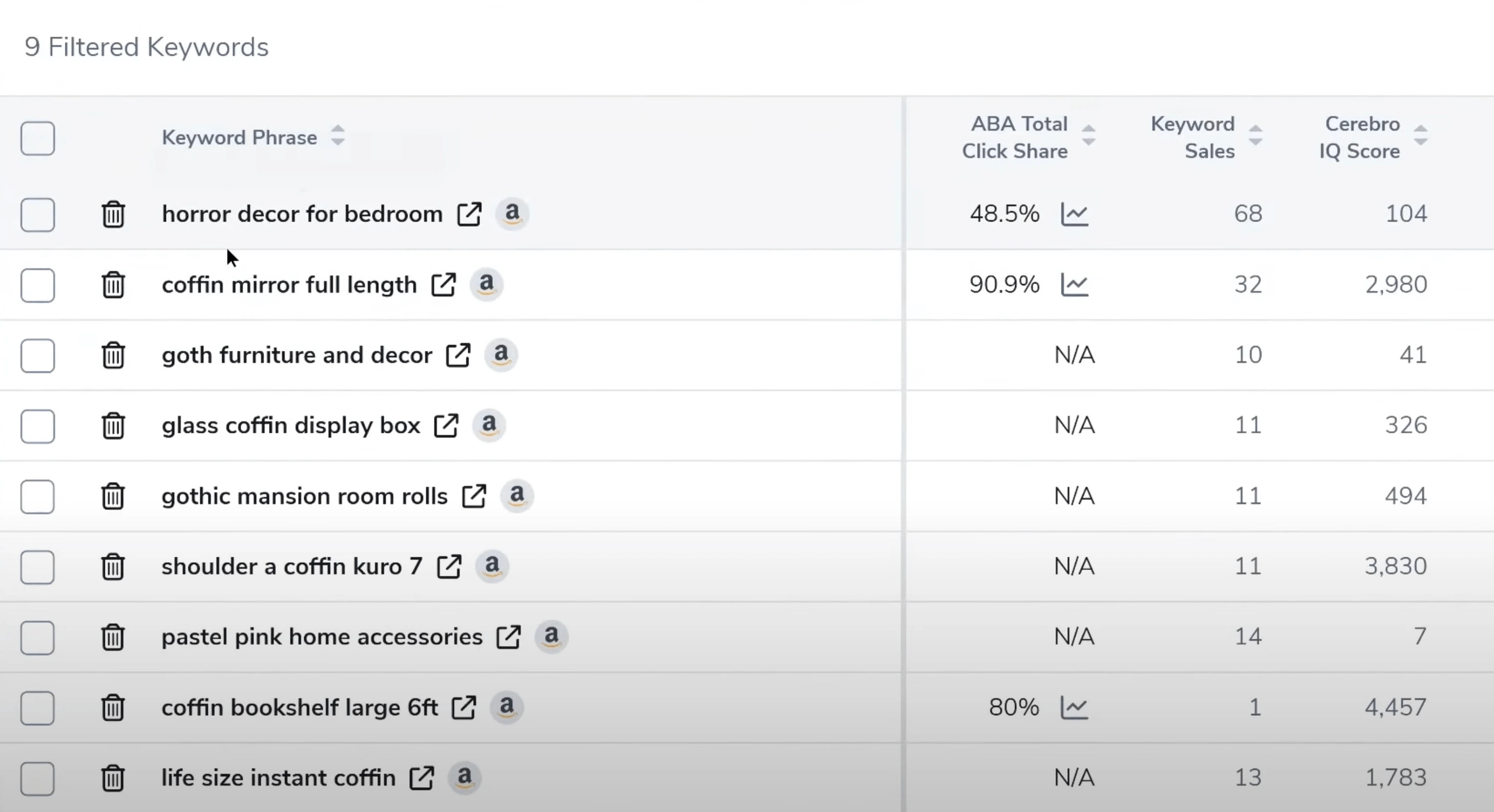Select the 'coffin bookshelf large 6ft' checkbox
The width and height of the screenshot is (1494, 812).
[38, 708]
